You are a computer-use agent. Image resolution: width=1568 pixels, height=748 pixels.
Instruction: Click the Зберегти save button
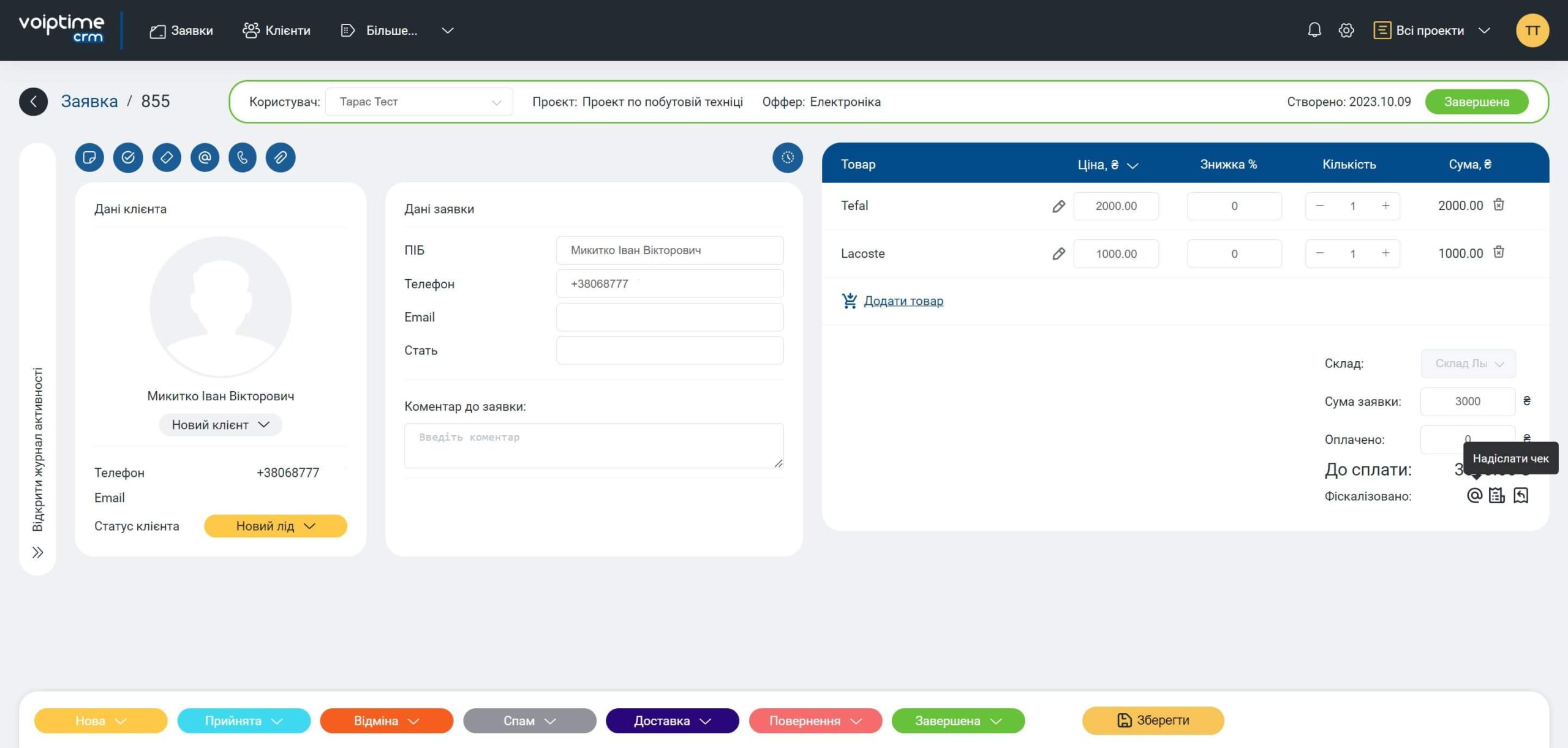tap(1153, 720)
